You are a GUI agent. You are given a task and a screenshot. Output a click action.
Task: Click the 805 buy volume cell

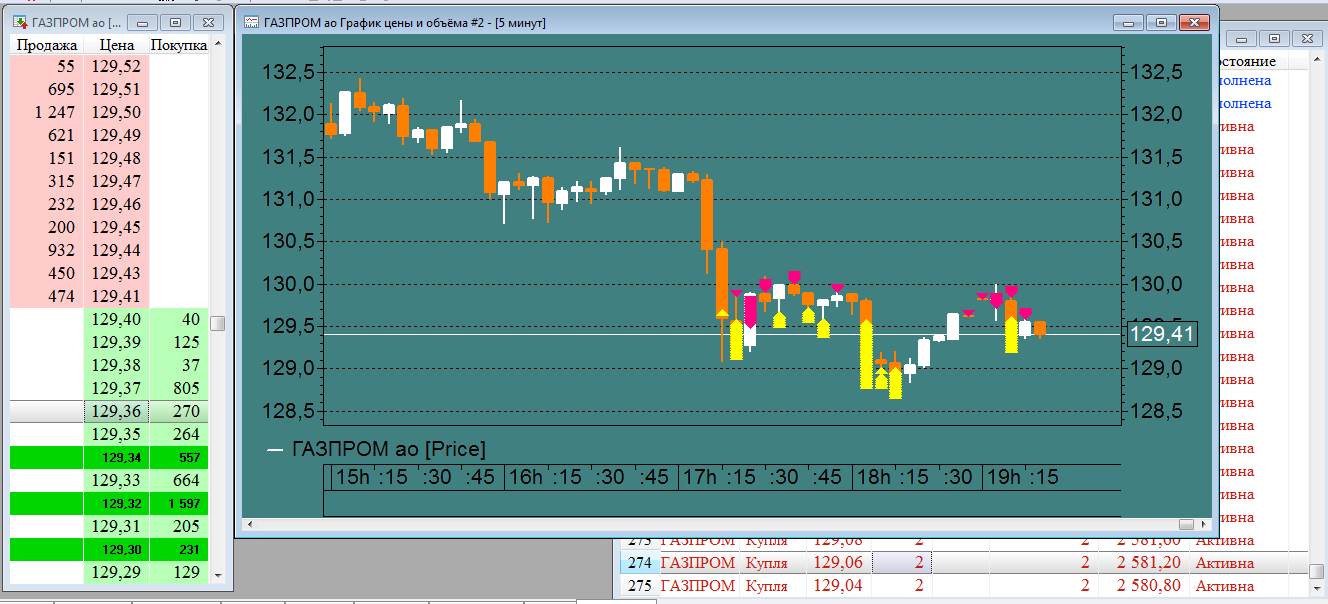coord(179,388)
